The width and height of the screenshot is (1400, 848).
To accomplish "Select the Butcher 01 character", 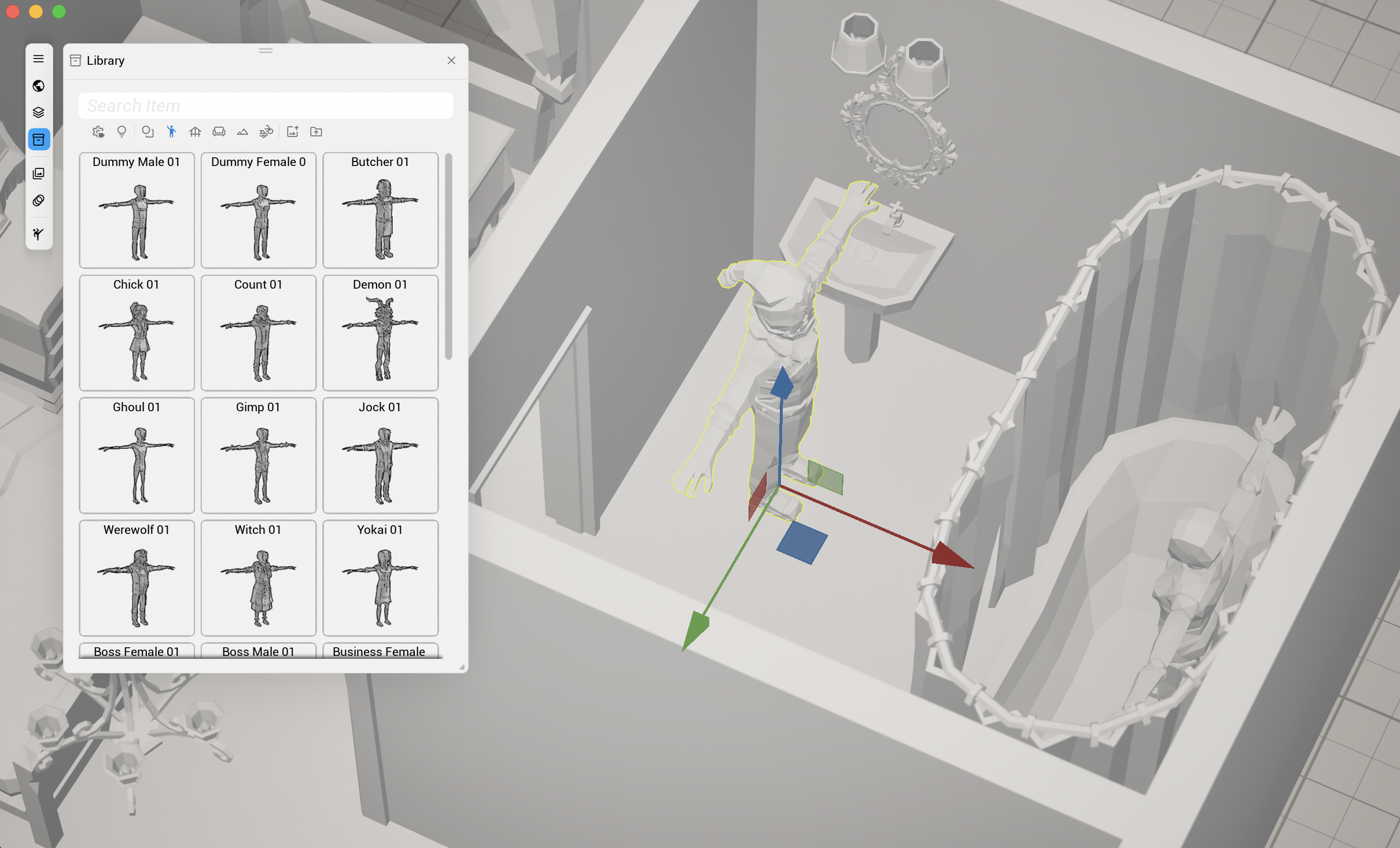I will pos(380,211).
